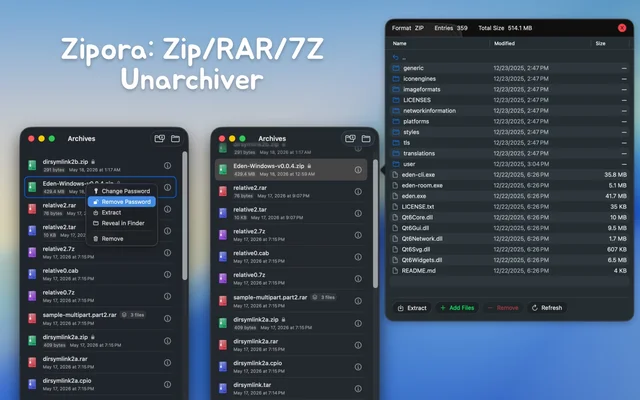Open info for relative2.tar in middle window
This screenshot has height=400, width=640.
[x=358, y=213]
